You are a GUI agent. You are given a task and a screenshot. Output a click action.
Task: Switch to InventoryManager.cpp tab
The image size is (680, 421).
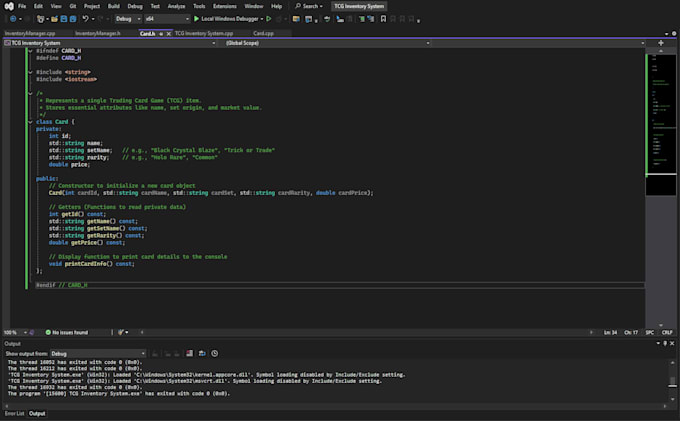click(x=30, y=33)
